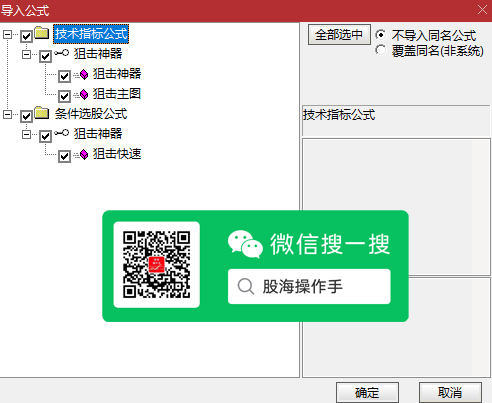Collapse the 狙击神器 node under 技术指标公式
This screenshot has width=492, height=403.
(x=26, y=54)
